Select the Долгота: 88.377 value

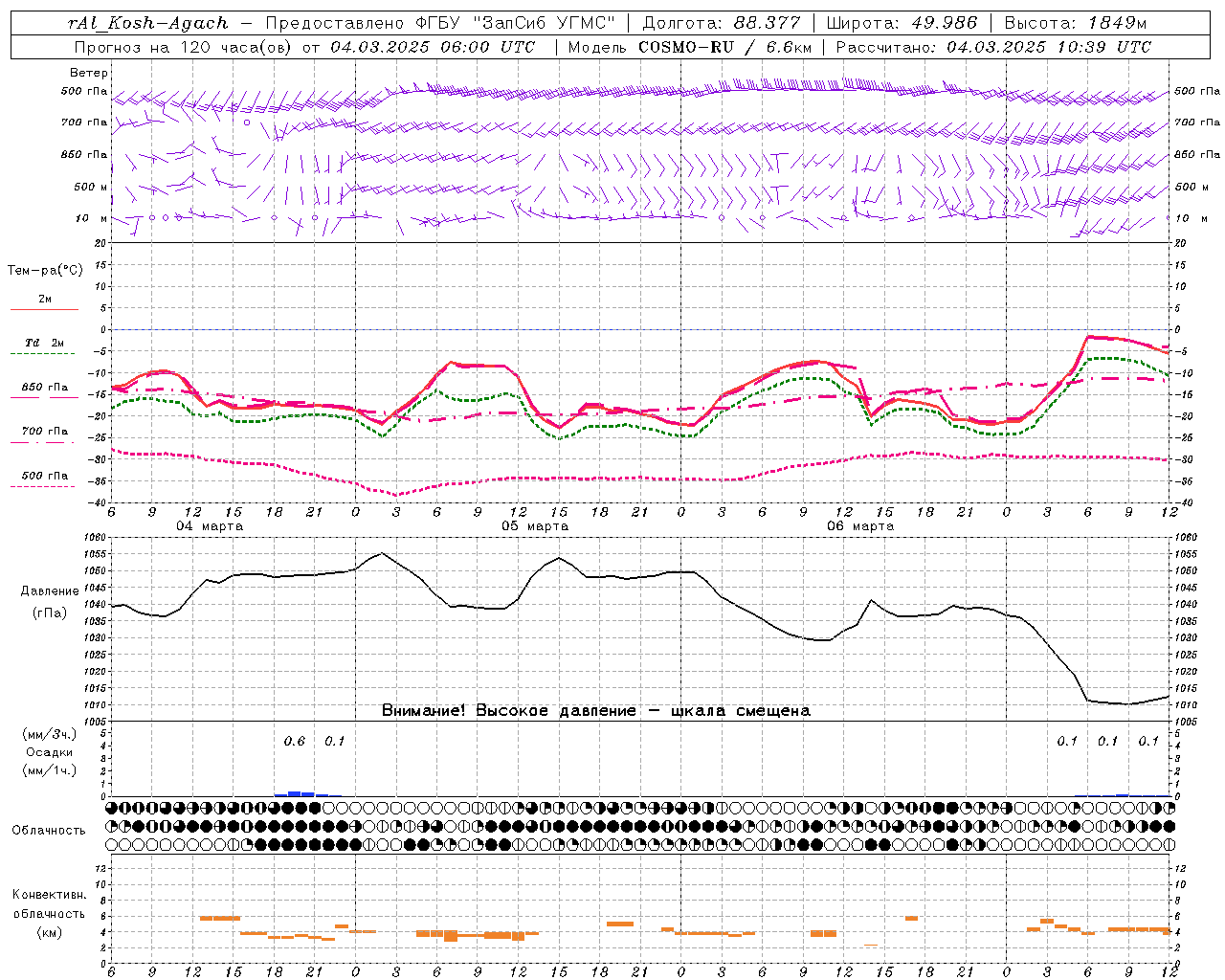point(720,23)
